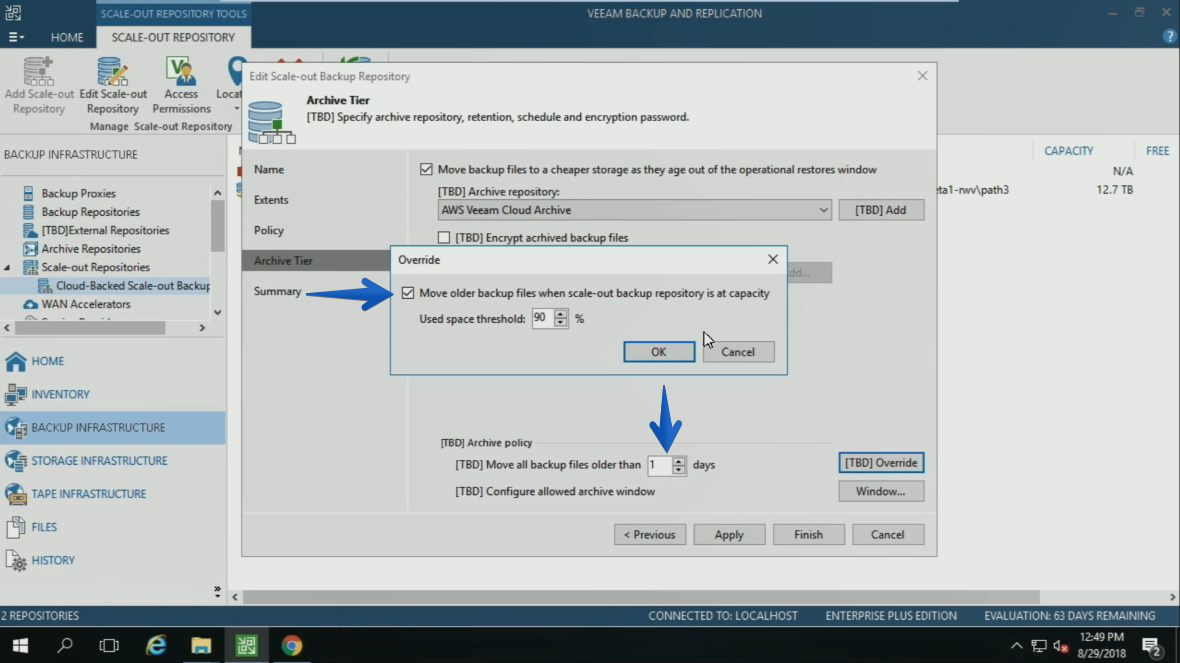Screen dimensions: 1180x663
Task: Open the Archive repository dropdown
Action: (823, 210)
